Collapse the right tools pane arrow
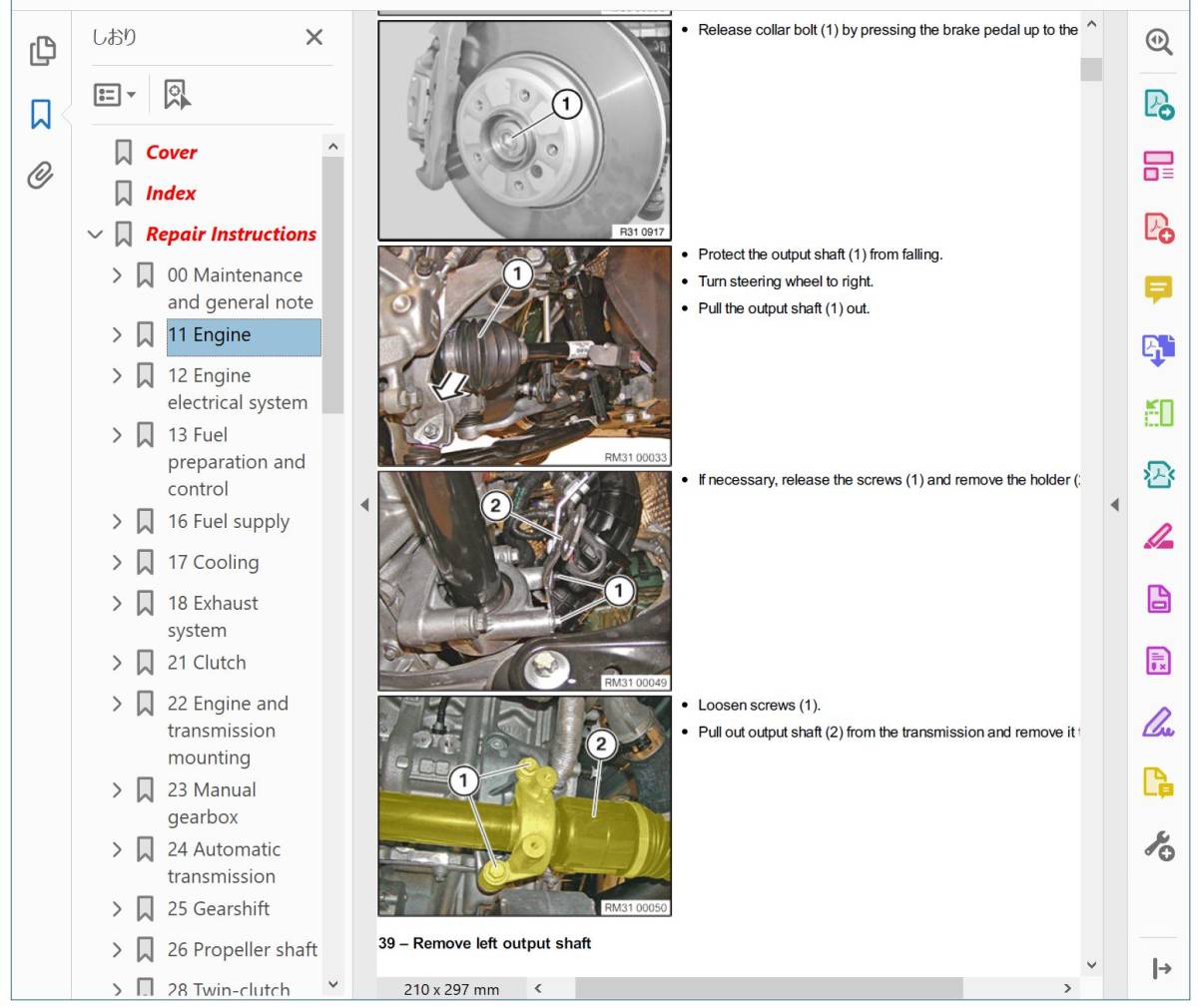This screenshot has height=1008, width=1198. (x=1114, y=505)
